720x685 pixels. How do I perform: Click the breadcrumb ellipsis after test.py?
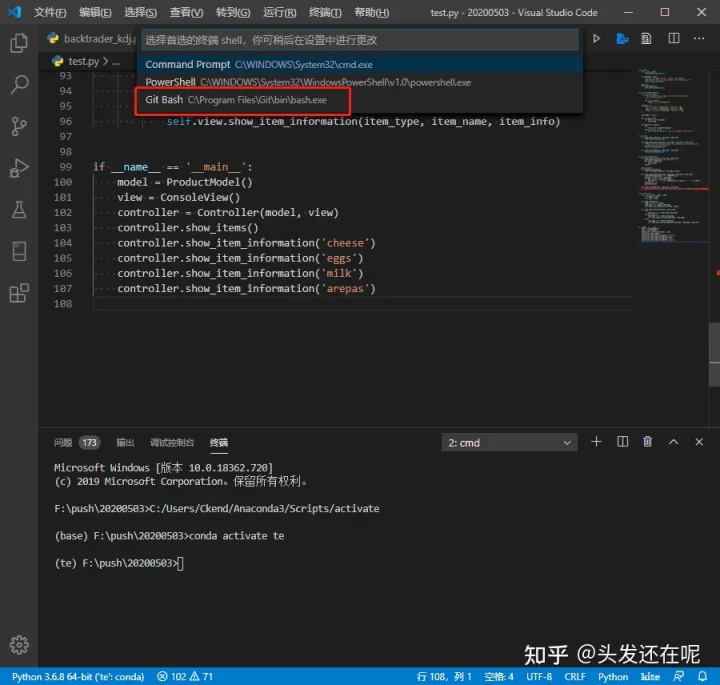116,62
